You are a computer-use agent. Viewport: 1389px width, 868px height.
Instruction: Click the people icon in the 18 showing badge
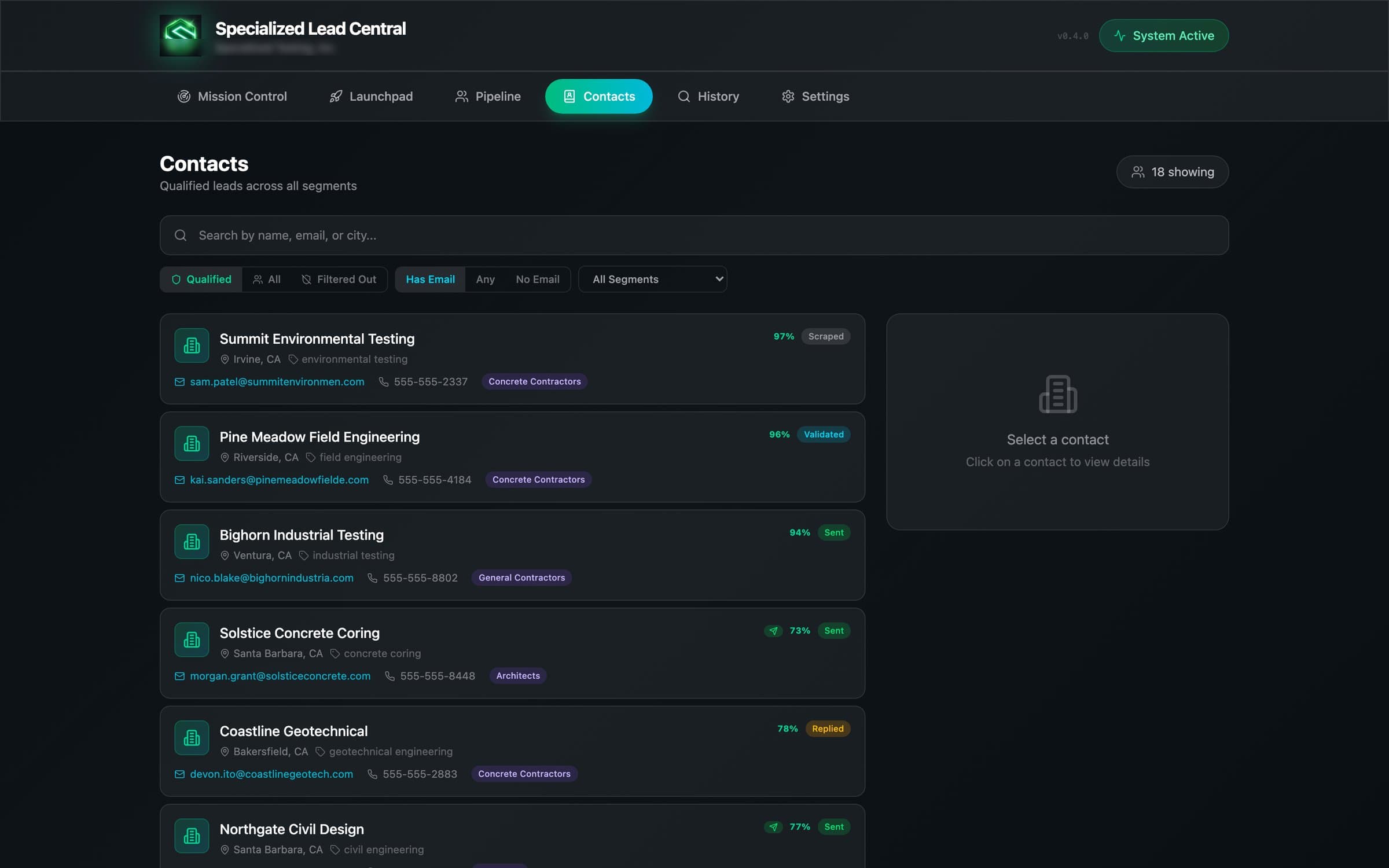pyautogui.click(x=1138, y=172)
